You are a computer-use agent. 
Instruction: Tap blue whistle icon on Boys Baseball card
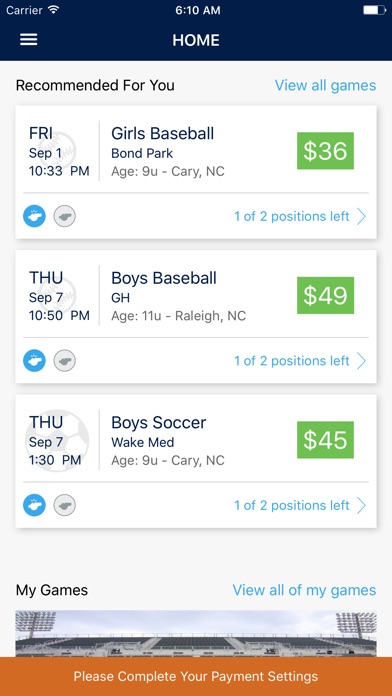coord(34,360)
